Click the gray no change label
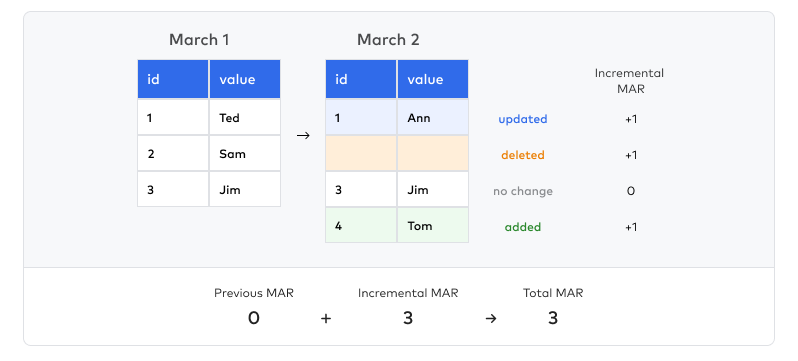The image size is (798, 361). 523,191
